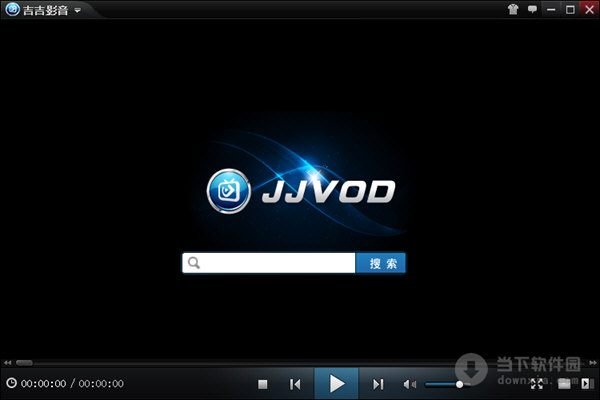Viewport: 600px width, 400px height.
Task: Click the magnifier icon in search box
Action: (x=194, y=263)
